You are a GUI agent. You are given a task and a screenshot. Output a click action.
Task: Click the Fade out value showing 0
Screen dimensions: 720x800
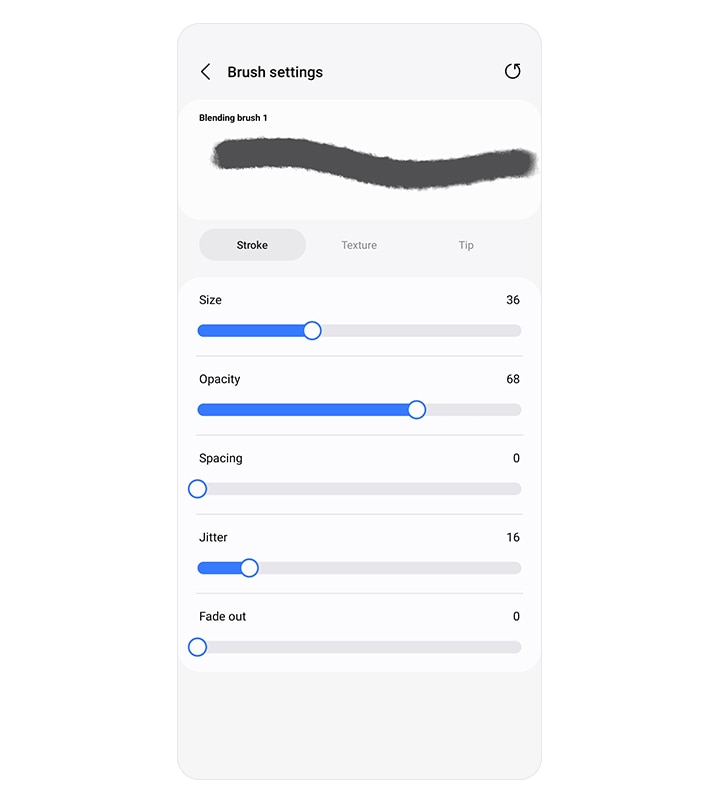516,616
